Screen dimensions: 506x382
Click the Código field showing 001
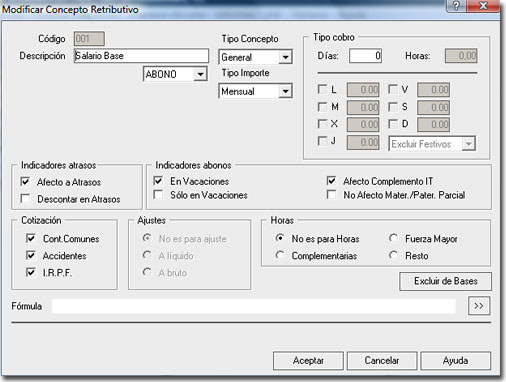point(89,39)
